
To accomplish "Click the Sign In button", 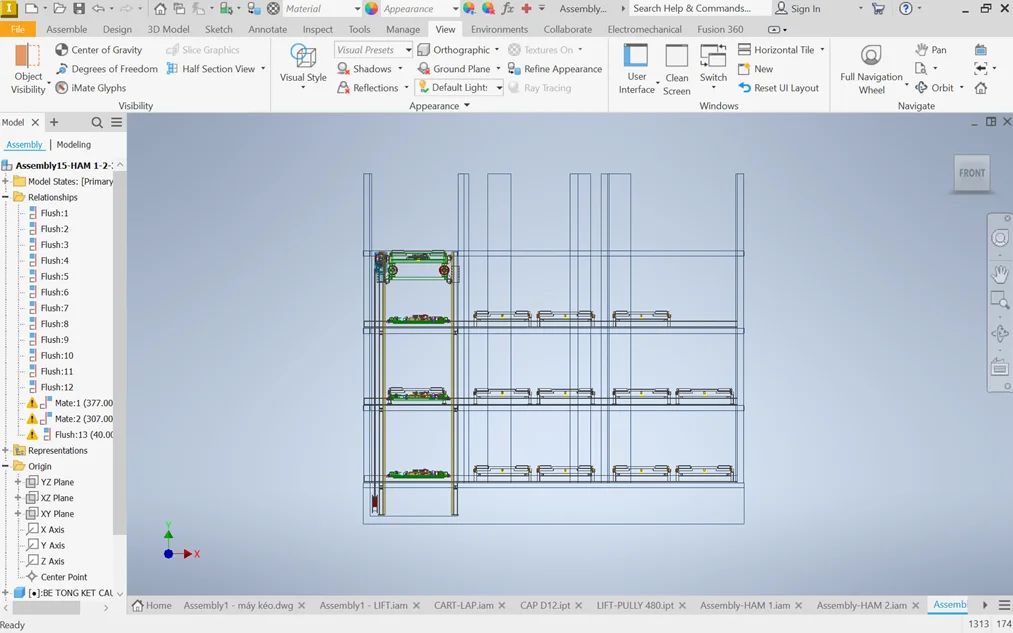I will coord(797,8).
